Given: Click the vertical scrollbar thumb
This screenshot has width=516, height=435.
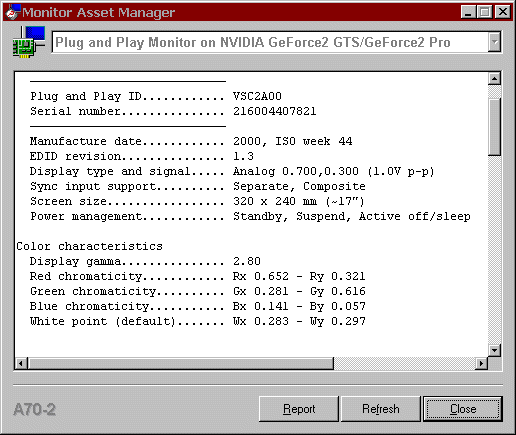Looking at the screenshot, I should coord(494,127).
